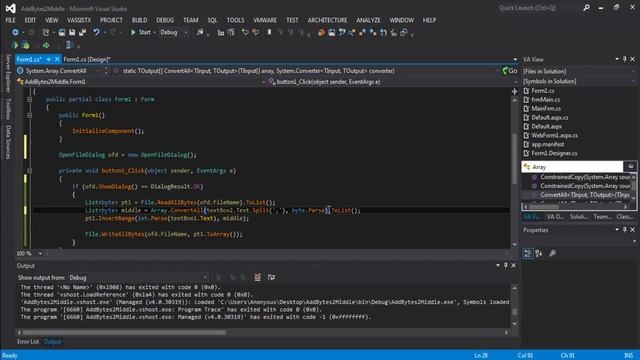Screen dimensions: 640x360
Task: Select the Output tab at bottom
Action: (52, 342)
